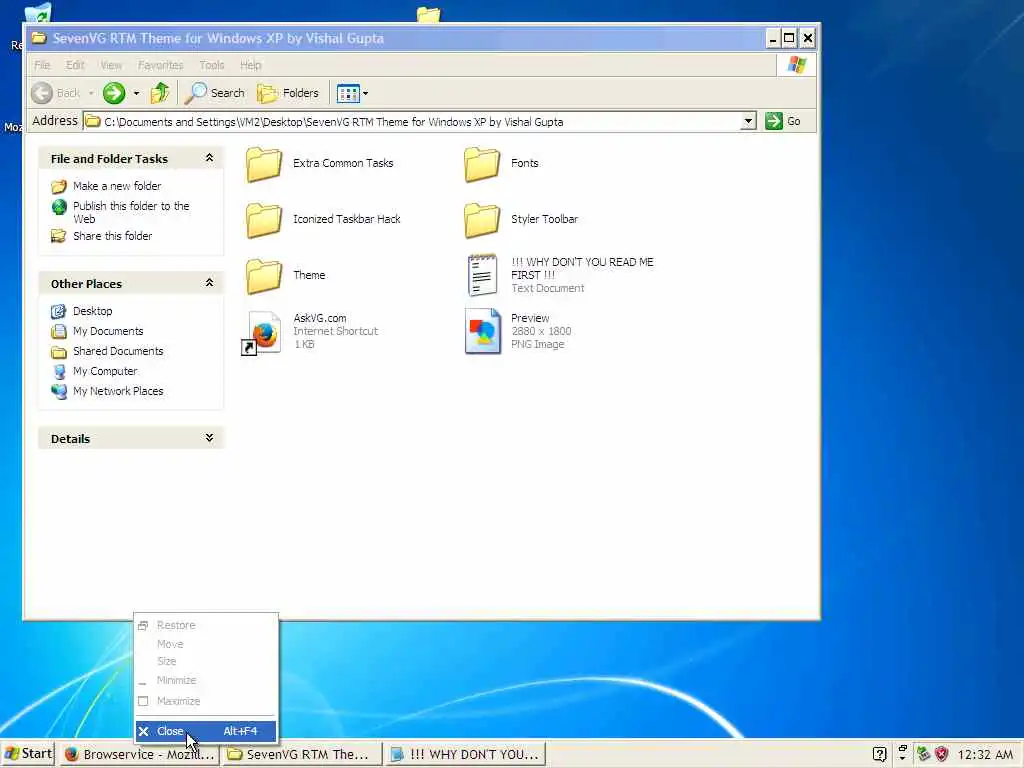Click the help question mark tray icon
This screenshot has width=1024, height=768.
(x=880, y=754)
